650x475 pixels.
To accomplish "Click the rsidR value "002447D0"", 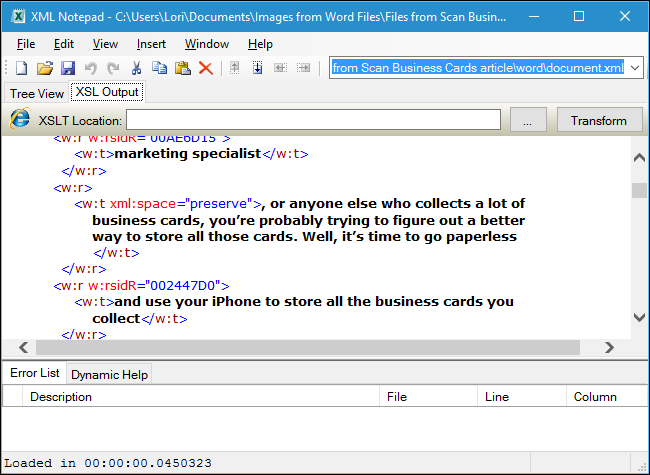I will 182,286.
